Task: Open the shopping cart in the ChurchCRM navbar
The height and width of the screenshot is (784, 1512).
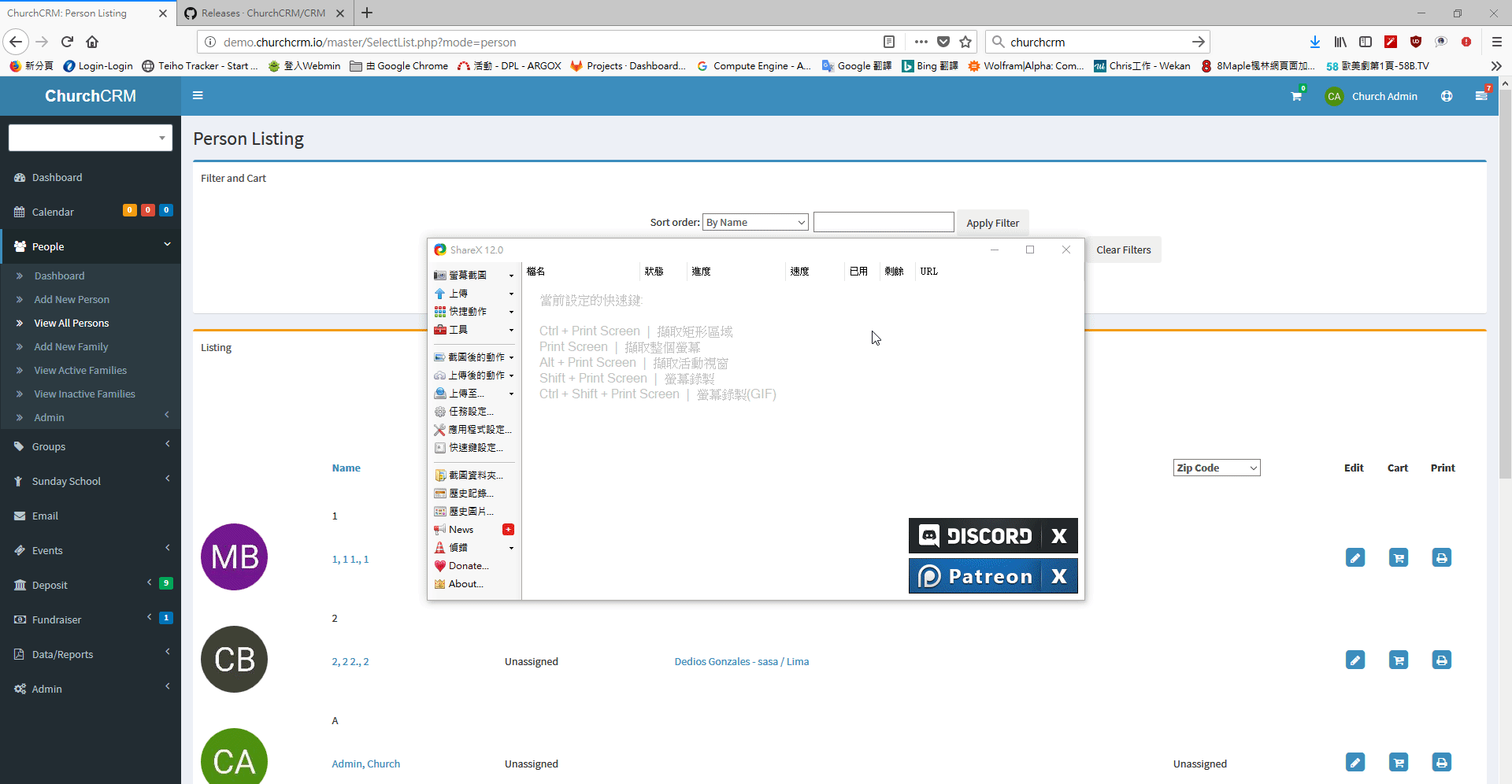Action: [1295, 95]
